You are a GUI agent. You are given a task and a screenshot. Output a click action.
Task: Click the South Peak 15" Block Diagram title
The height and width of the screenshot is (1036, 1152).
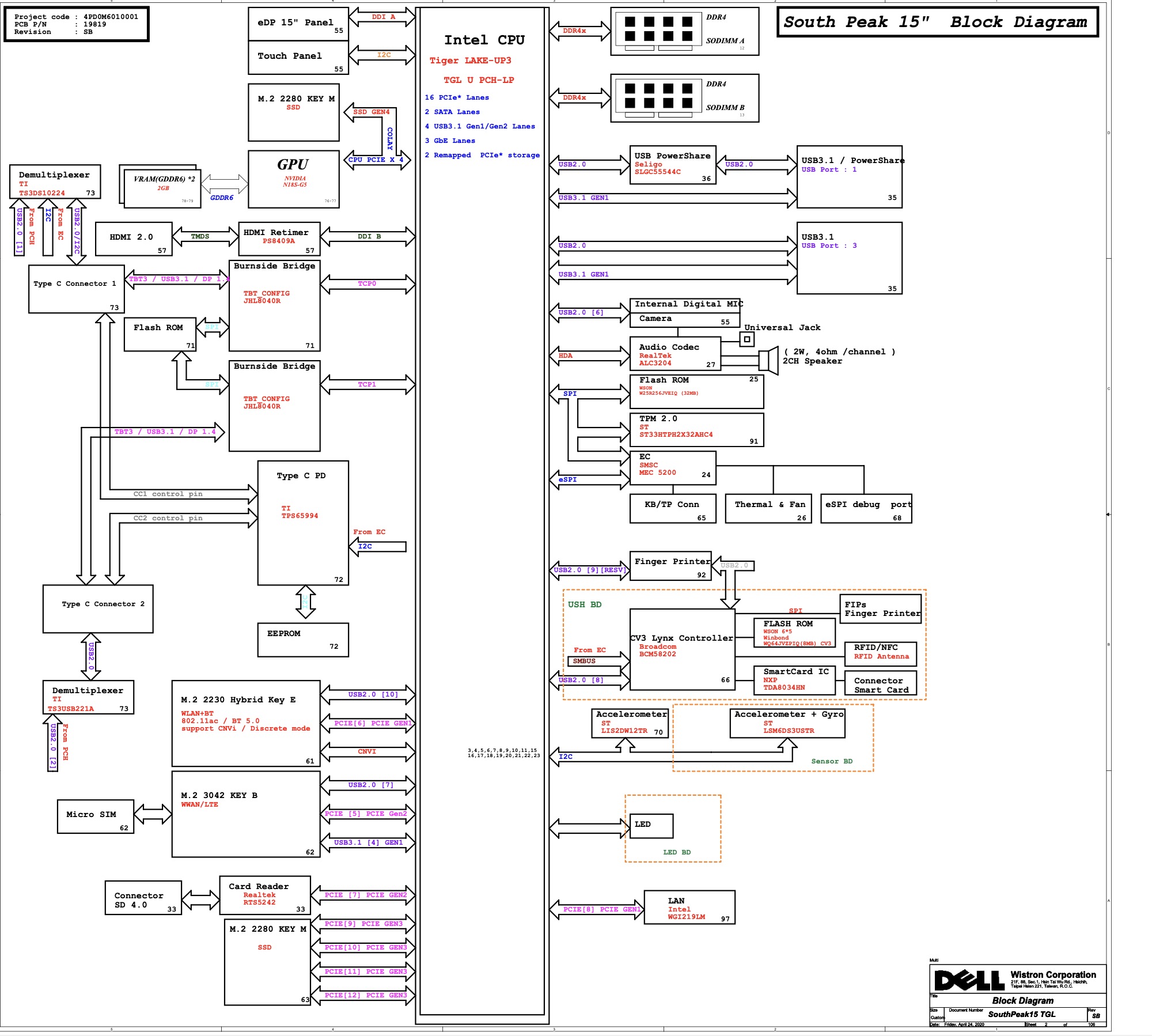tap(937, 22)
